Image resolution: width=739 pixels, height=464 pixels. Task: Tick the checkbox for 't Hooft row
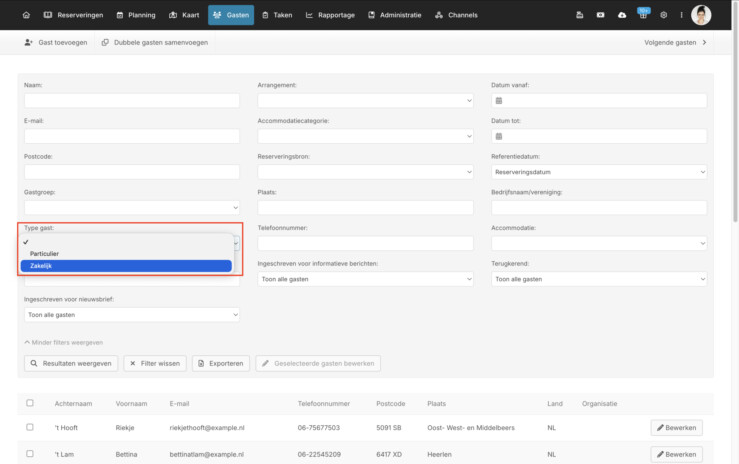click(x=30, y=427)
